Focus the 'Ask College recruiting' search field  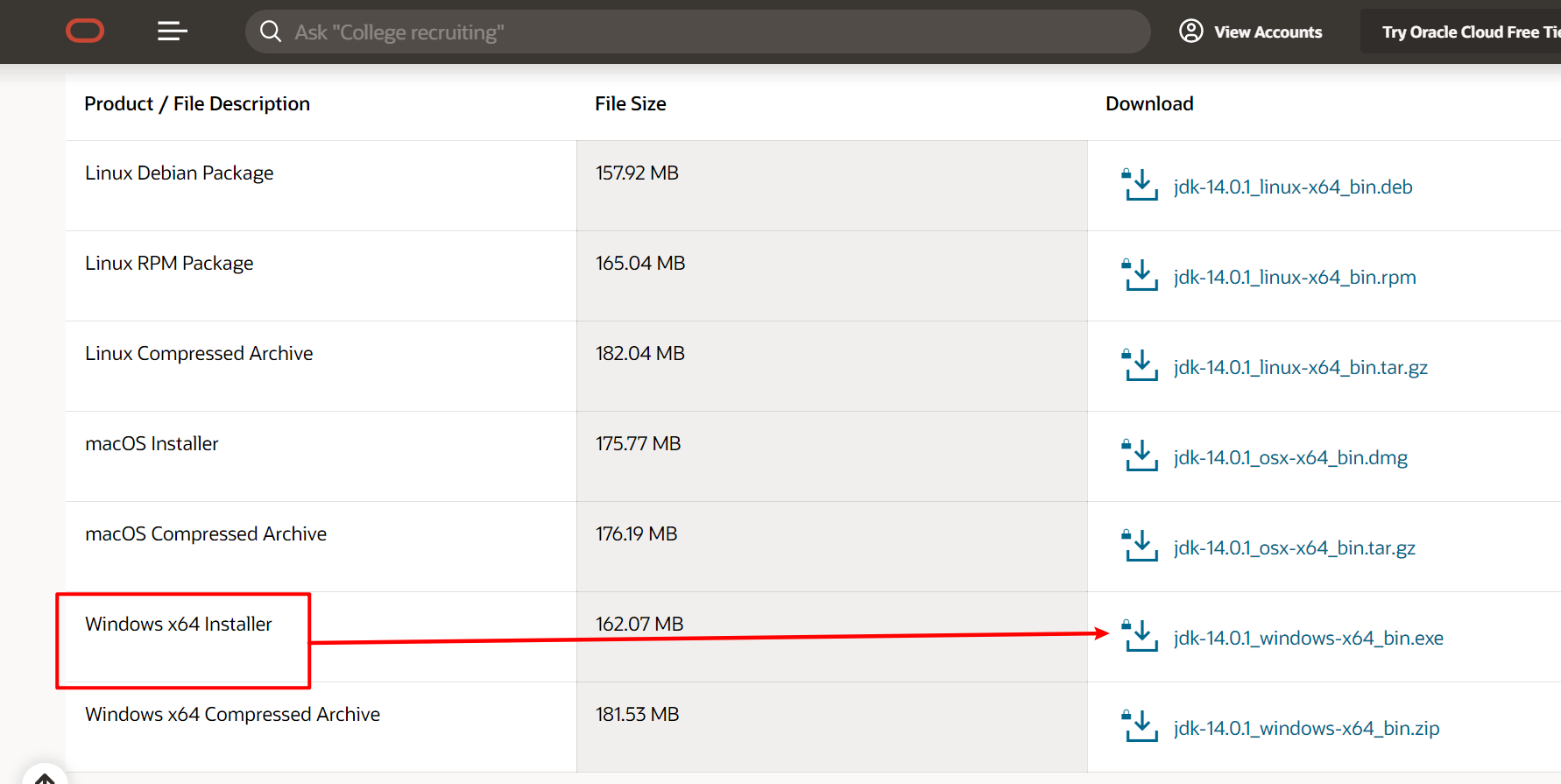coord(697,32)
